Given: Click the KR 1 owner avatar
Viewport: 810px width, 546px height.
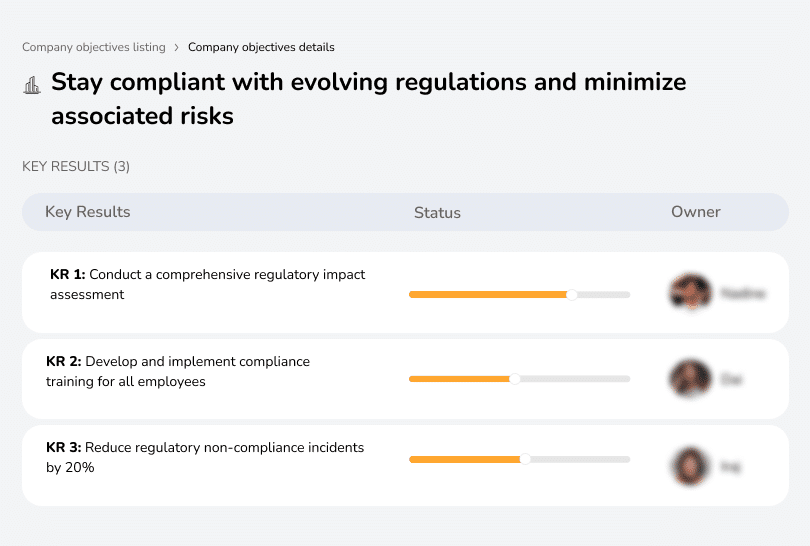Looking at the screenshot, I should click(x=691, y=292).
